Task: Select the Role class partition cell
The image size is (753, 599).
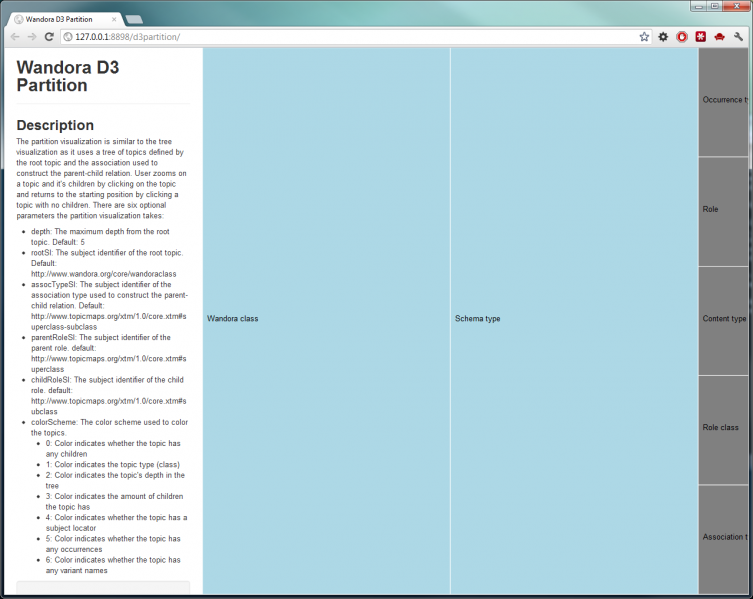Action: (724, 429)
